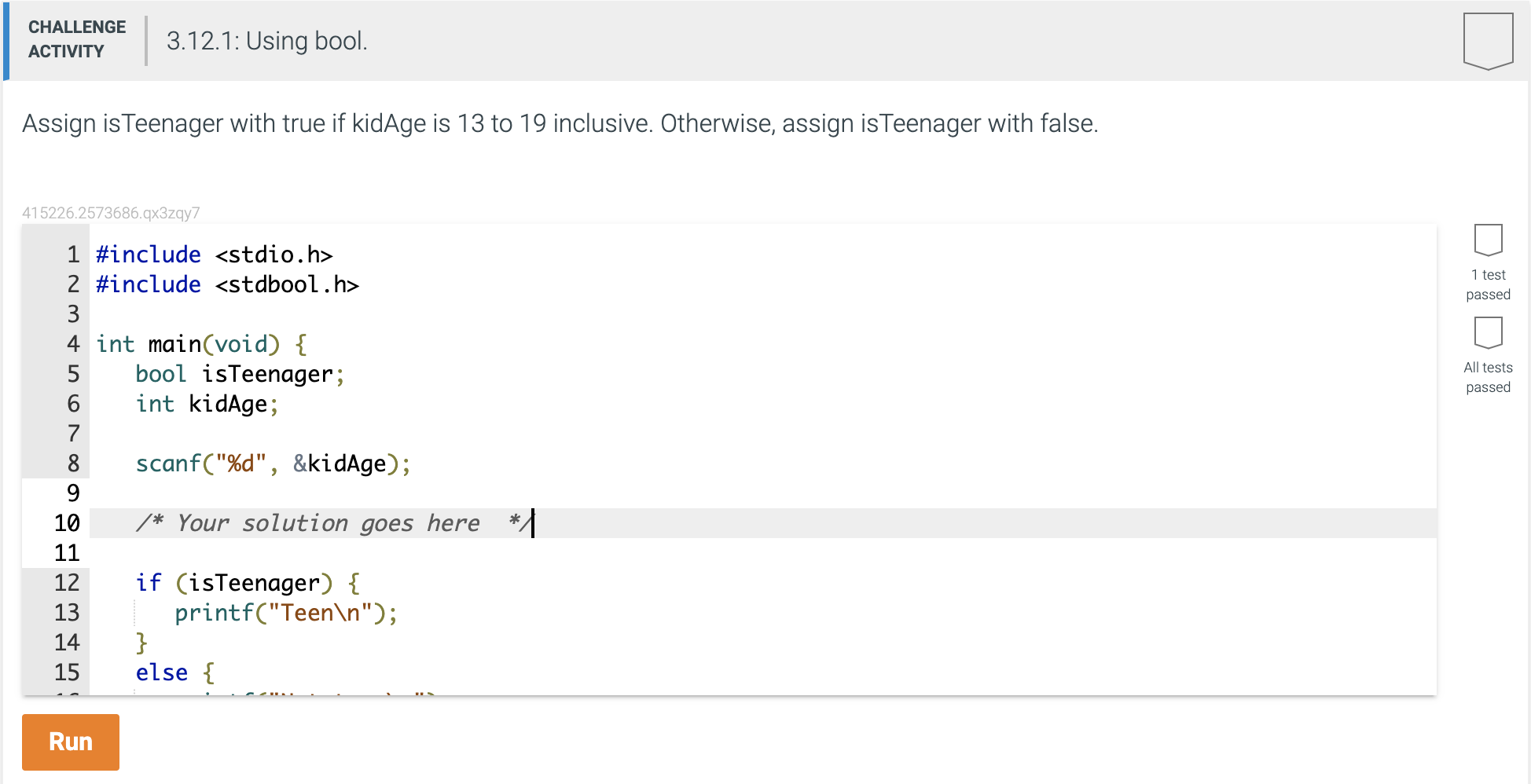Click the 'else {' code line
Viewport: 1531px width, 784px height.
click(x=174, y=672)
